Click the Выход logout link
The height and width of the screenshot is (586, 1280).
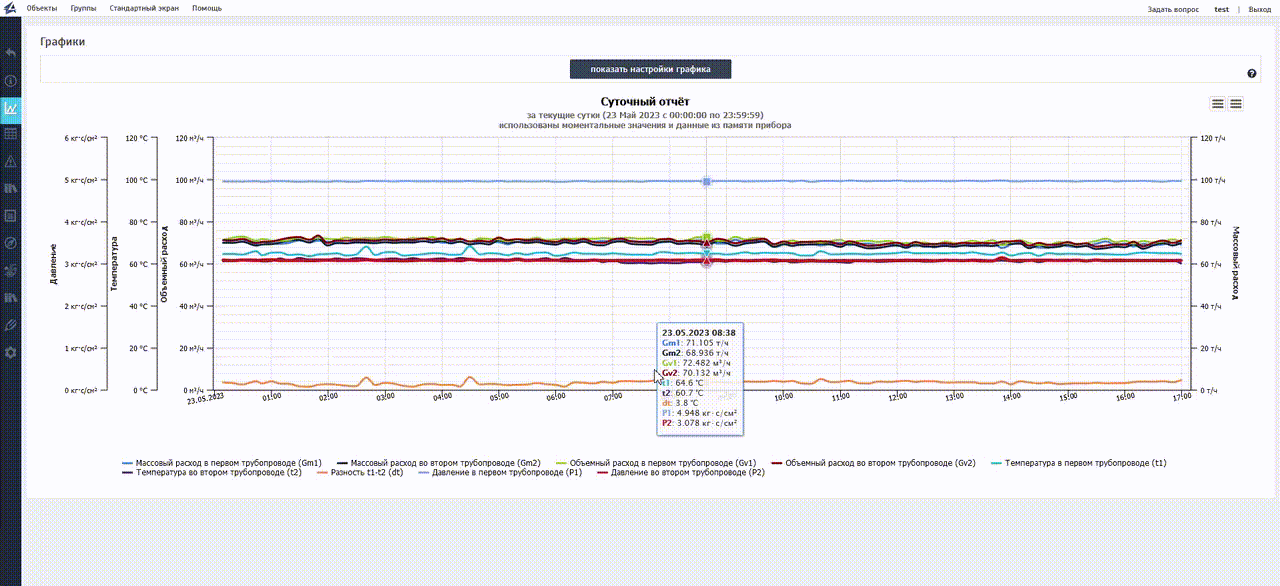point(1259,9)
